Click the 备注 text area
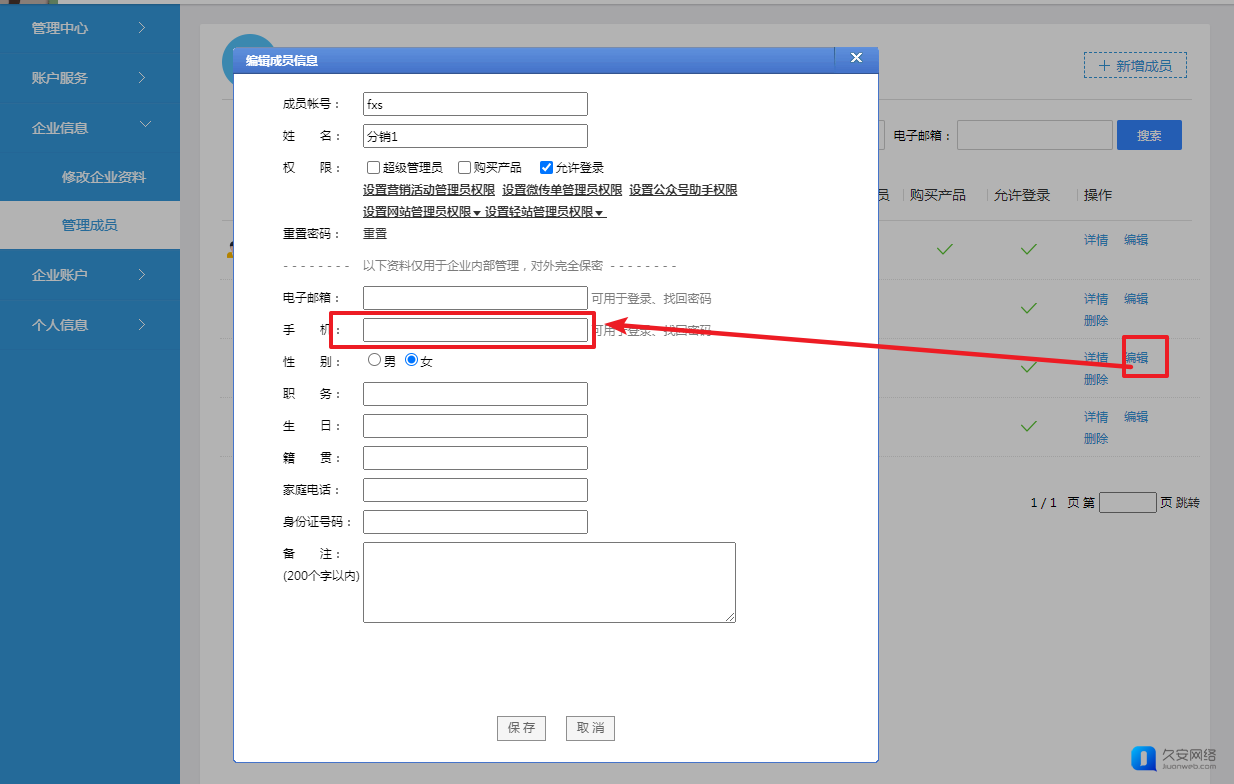Image resolution: width=1234 pixels, height=784 pixels. coord(549,582)
